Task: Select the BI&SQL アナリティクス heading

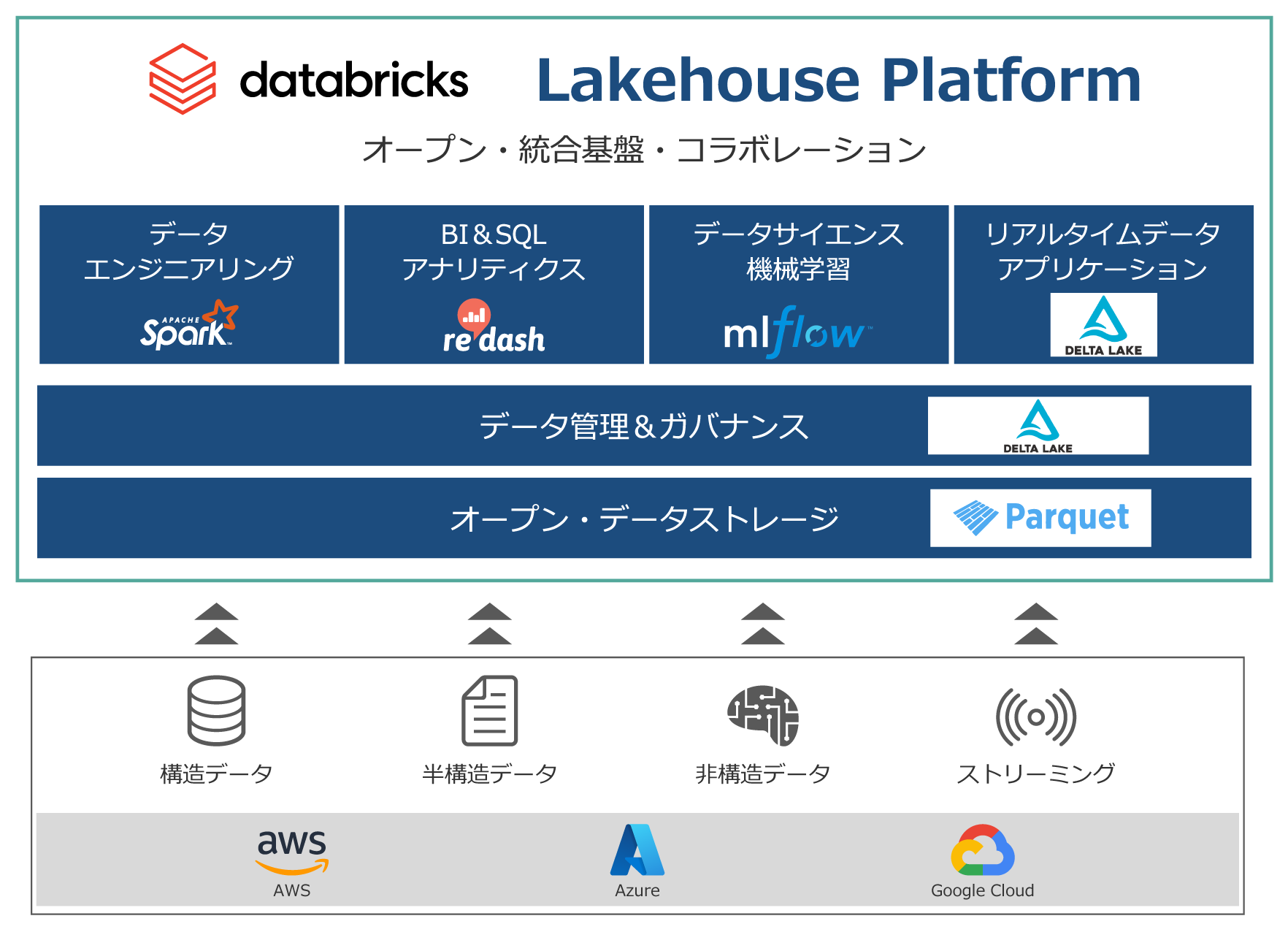Action: click(x=494, y=251)
